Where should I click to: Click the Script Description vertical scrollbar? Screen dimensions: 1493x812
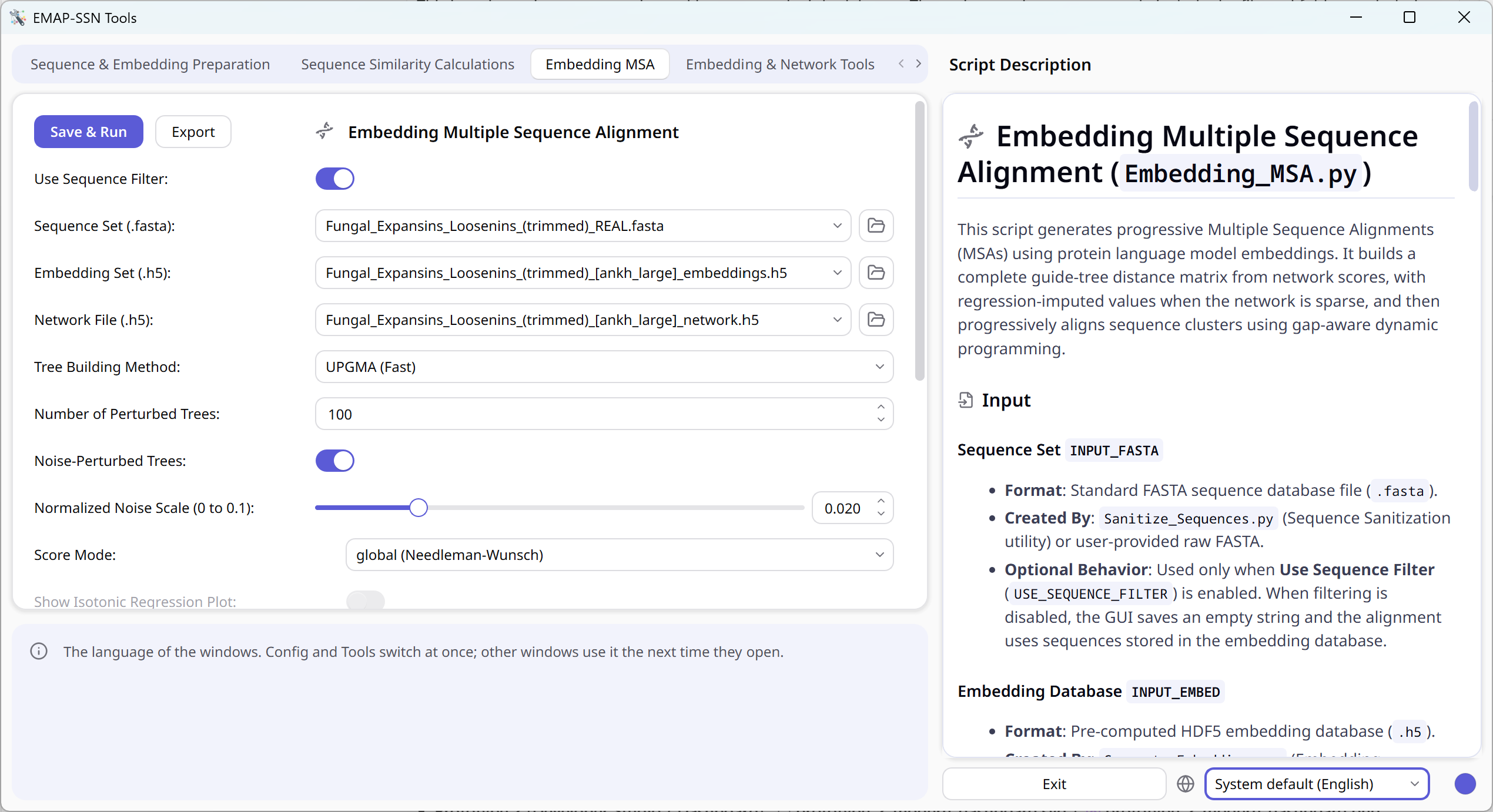pos(1473,147)
